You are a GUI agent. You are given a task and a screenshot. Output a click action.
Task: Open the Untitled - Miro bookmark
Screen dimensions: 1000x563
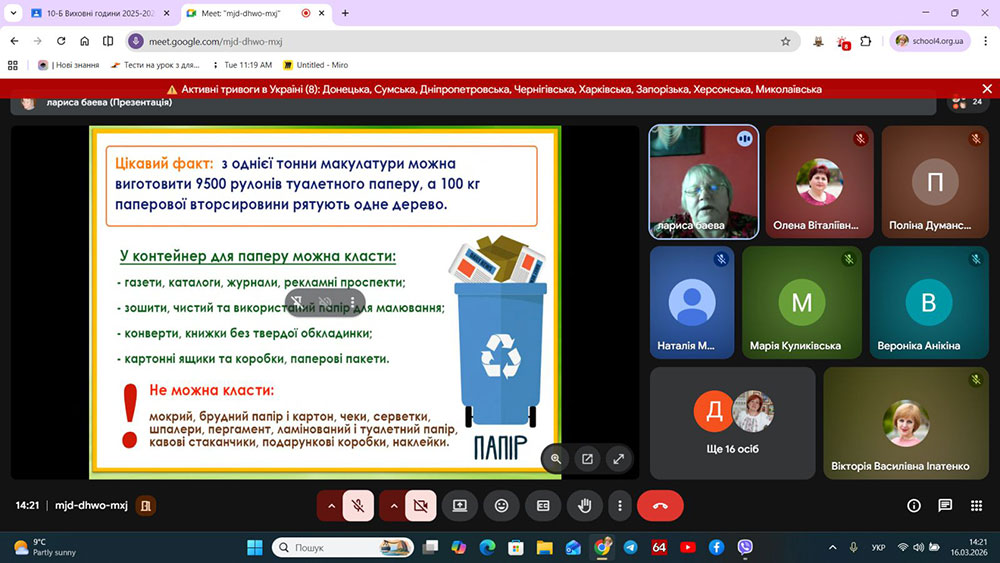[318, 65]
